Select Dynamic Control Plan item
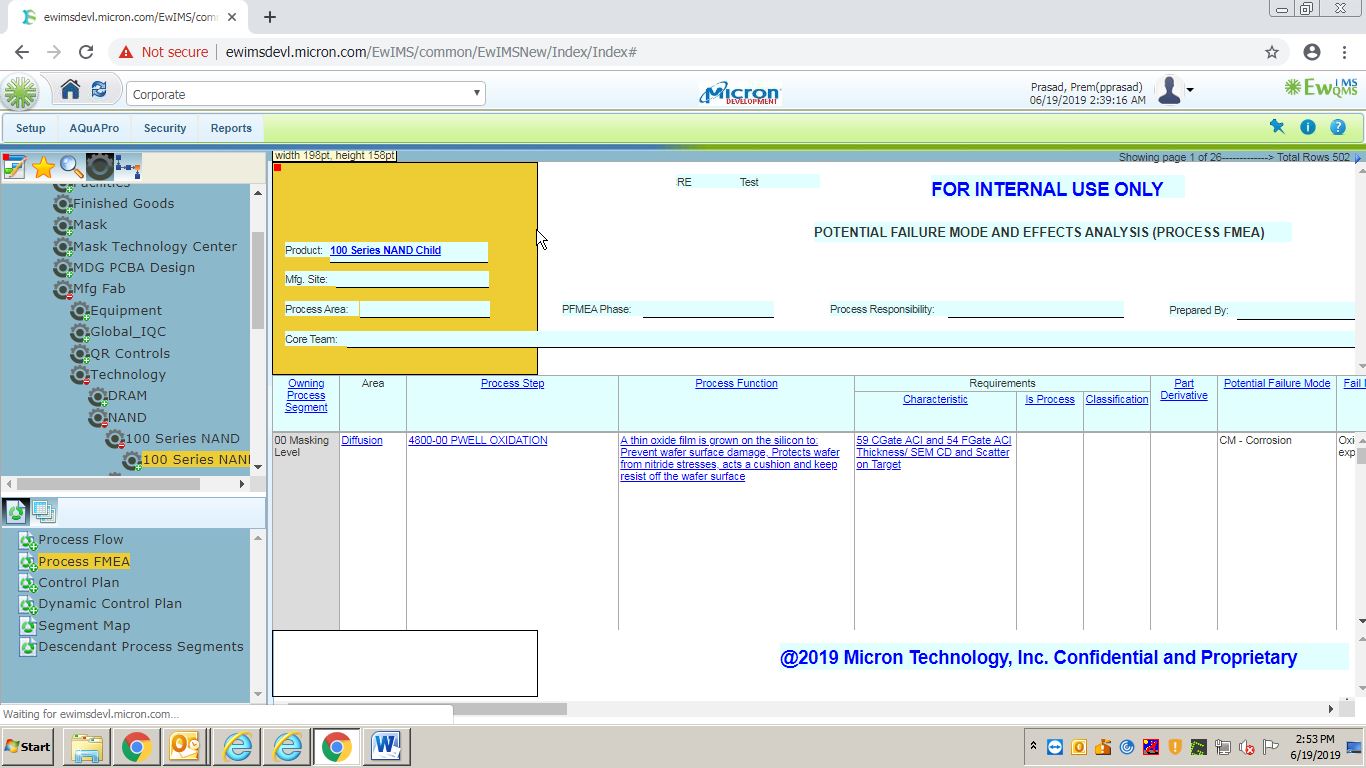1366x768 pixels. (110, 603)
